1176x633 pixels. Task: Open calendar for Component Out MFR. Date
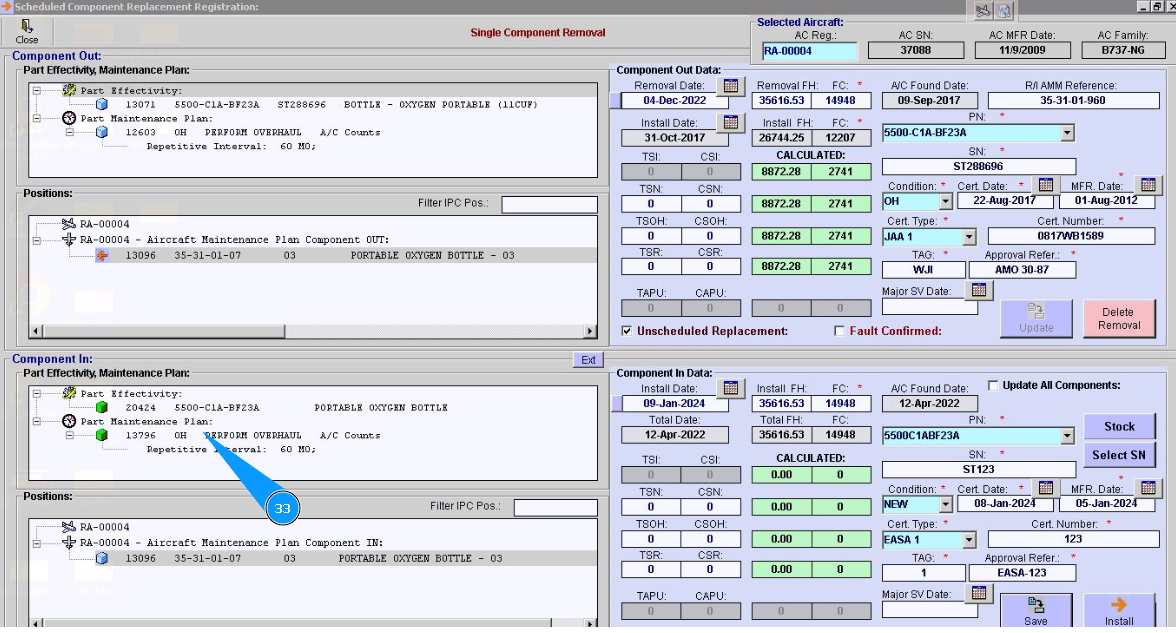[1148, 185]
